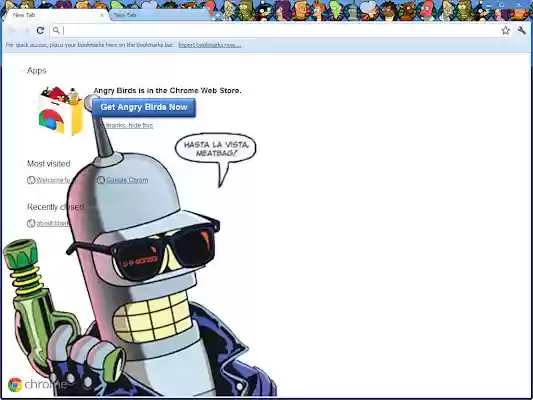Click the globe icon beside about:blank link
Image resolution: width=533 pixels, height=400 pixels.
pyautogui.click(x=31, y=223)
